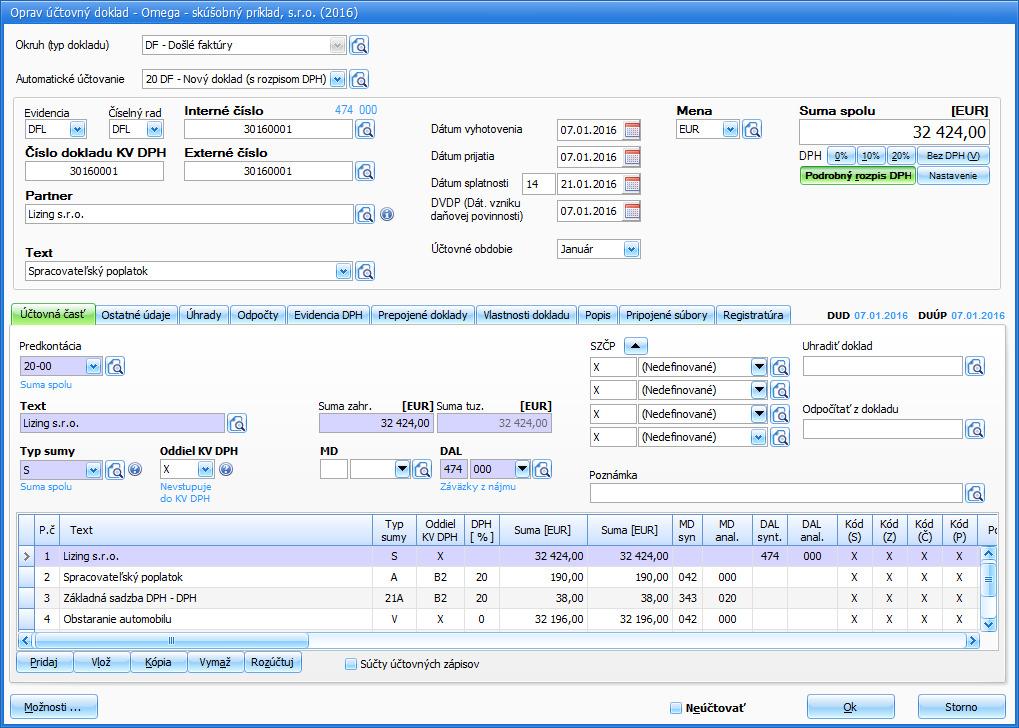The width and height of the screenshot is (1019, 728).
Task: Expand header Text dropdown arrow
Action: 344,271
